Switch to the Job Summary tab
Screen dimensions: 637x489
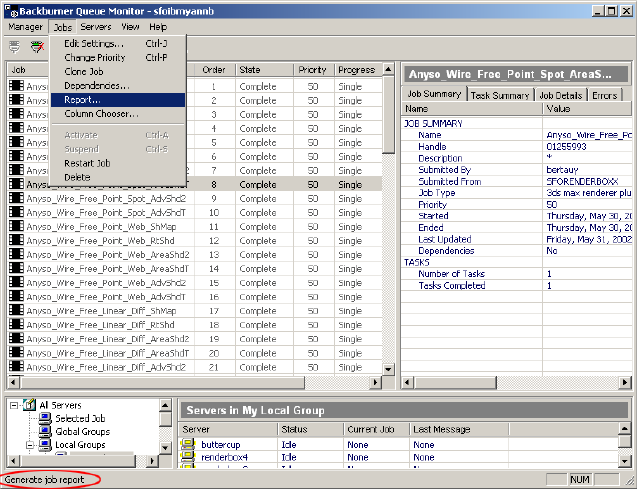(434, 94)
